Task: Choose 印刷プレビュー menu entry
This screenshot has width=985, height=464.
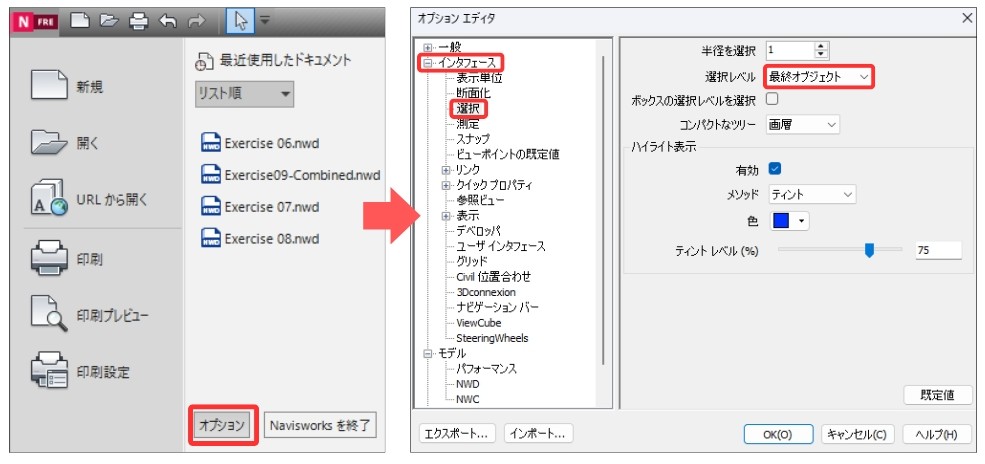Action: 90,315
